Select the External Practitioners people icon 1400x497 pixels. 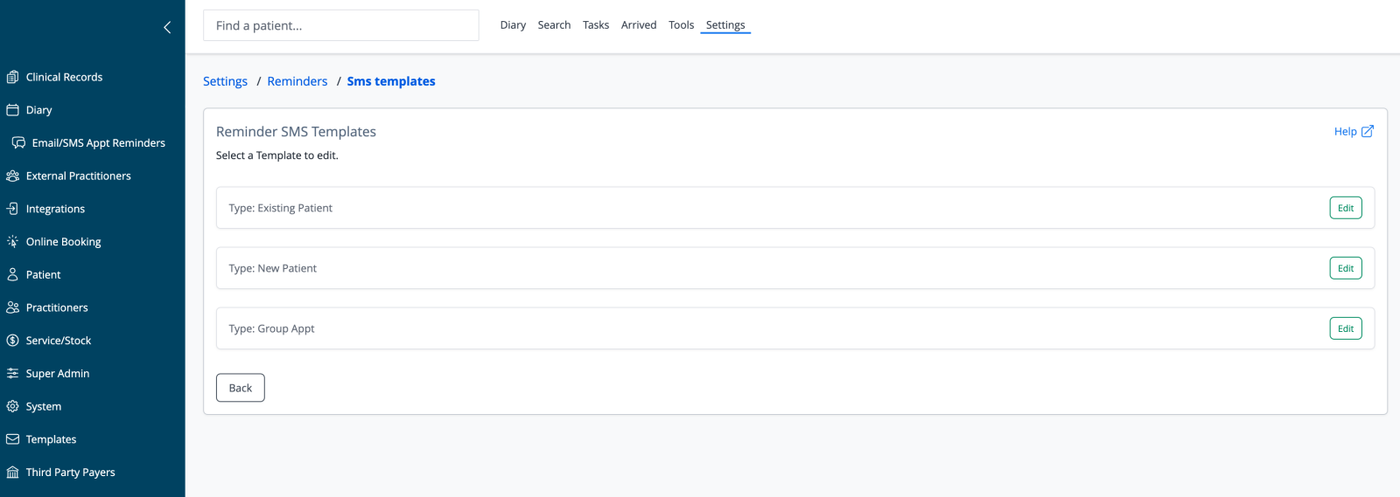[x=13, y=176]
